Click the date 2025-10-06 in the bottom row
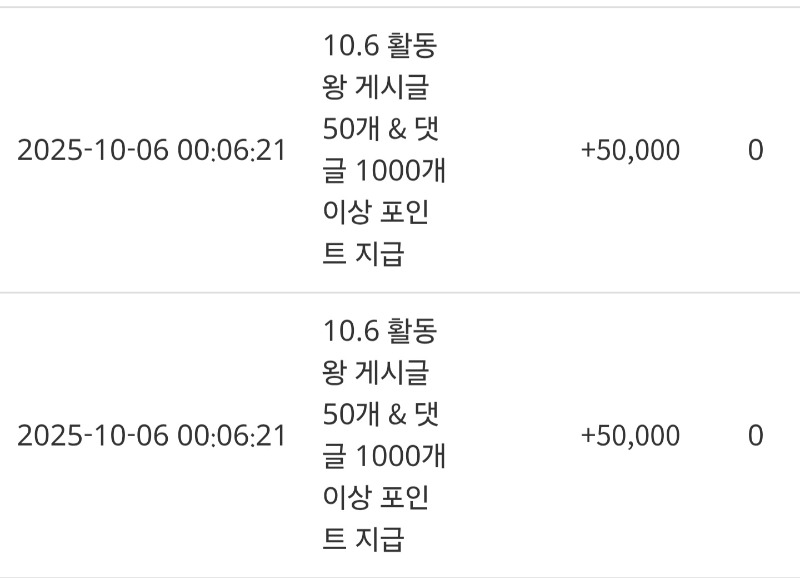Viewport: 800px width, 578px height. tap(93, 436)
